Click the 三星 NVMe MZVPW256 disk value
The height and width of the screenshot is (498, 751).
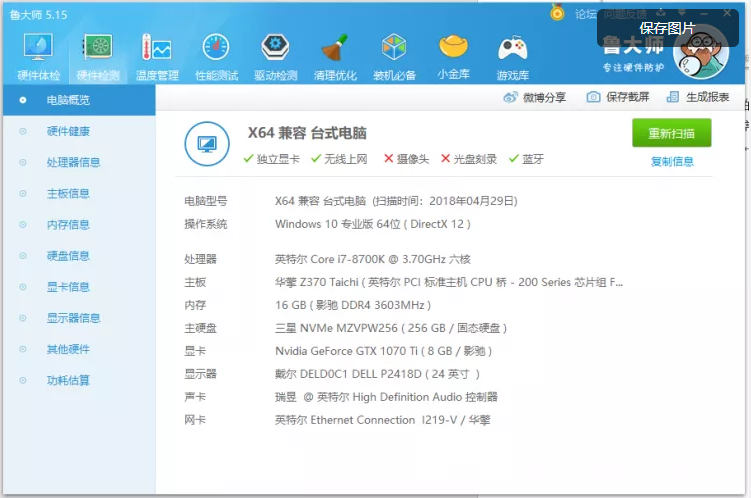pyautogui.click(x=391, y=328)
